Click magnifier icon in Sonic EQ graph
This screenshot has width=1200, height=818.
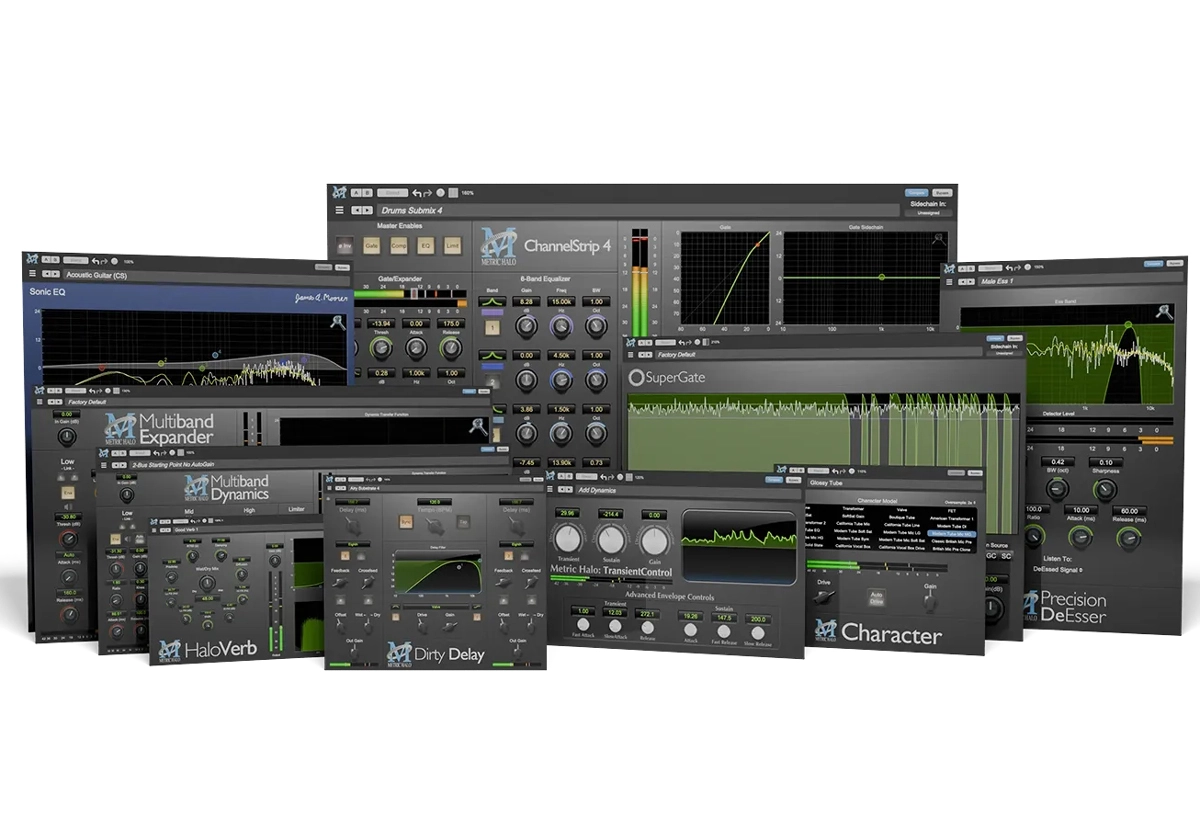[x=337, y=322]
